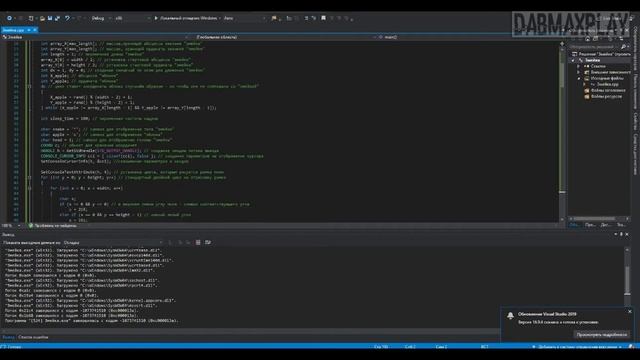Pin the Змейка.cpp tab
Viewport: 640px width, 360px height.
tap(29, 30)
